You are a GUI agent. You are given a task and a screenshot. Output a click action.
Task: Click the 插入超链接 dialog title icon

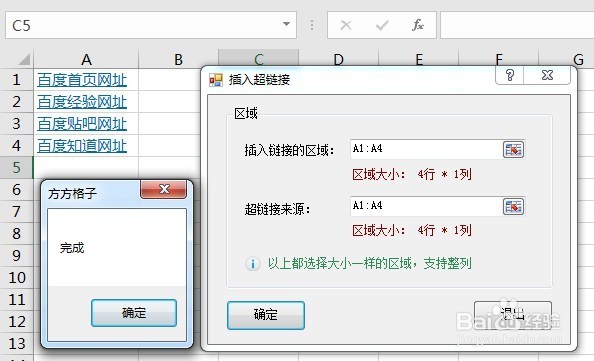click(216, 80)
